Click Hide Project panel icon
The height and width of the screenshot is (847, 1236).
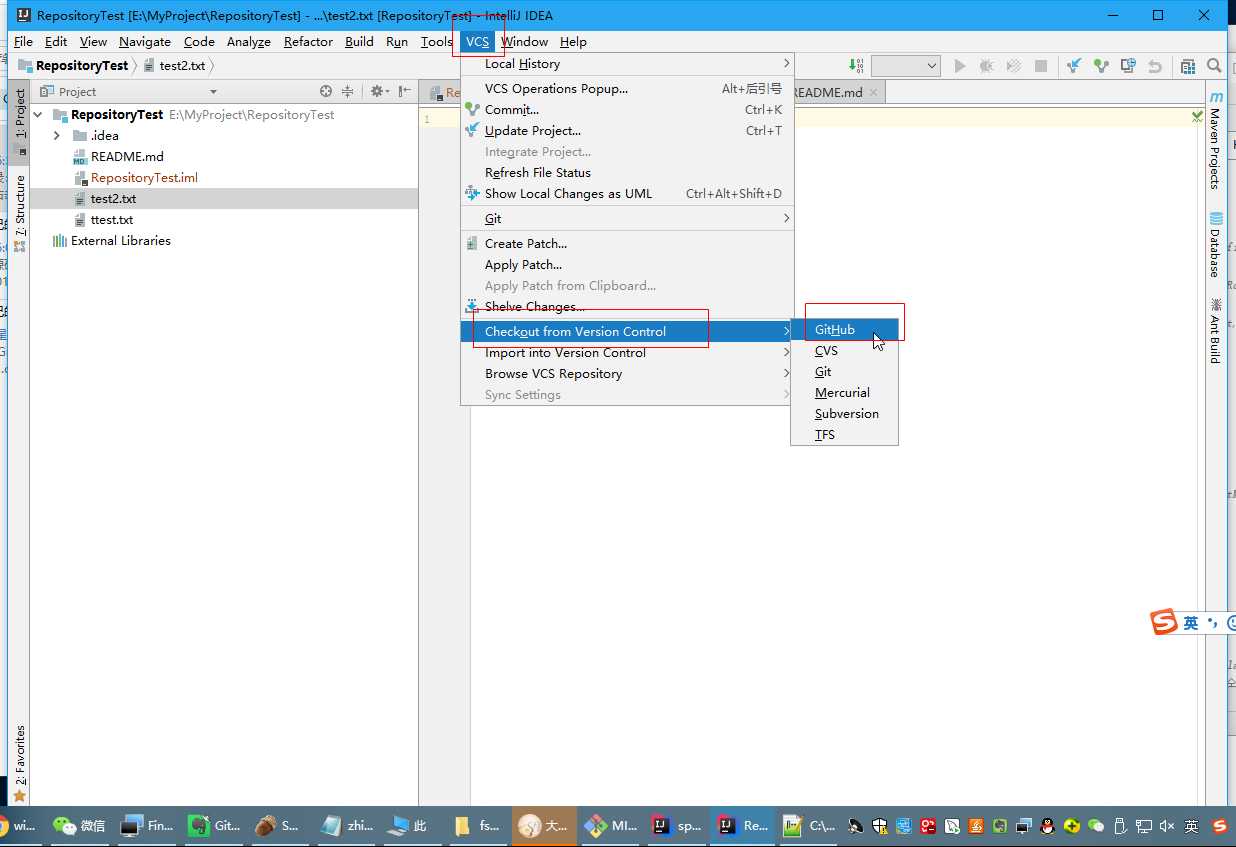pyautogui.click(x=404, y=91)
